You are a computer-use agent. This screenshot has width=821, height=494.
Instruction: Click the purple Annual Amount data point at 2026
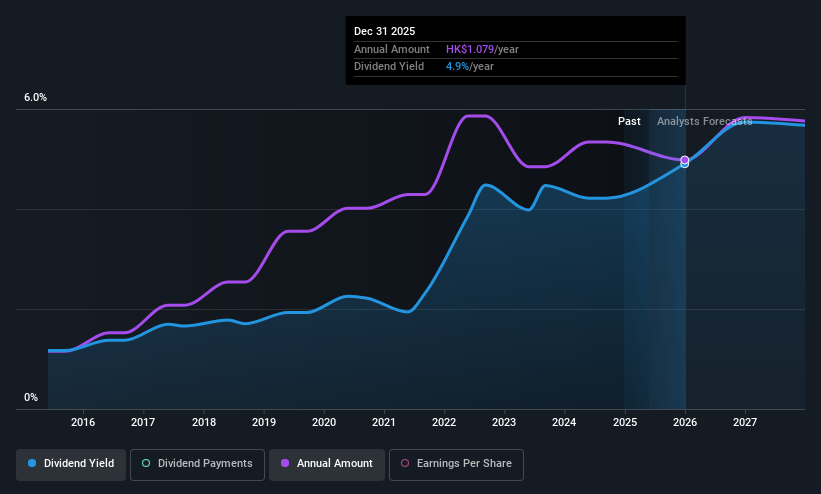point(684,160)
